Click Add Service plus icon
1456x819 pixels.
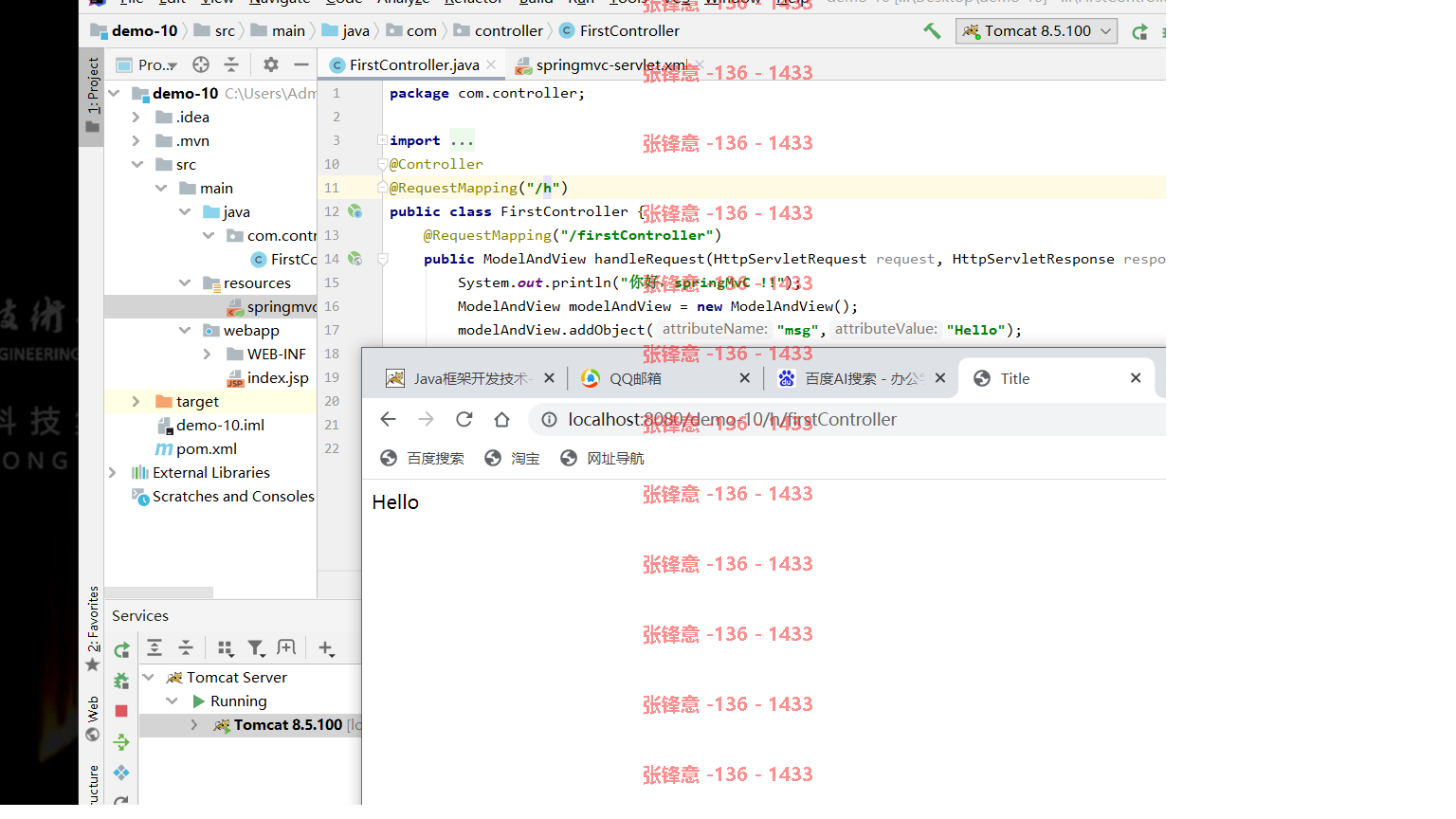point(326,648)
